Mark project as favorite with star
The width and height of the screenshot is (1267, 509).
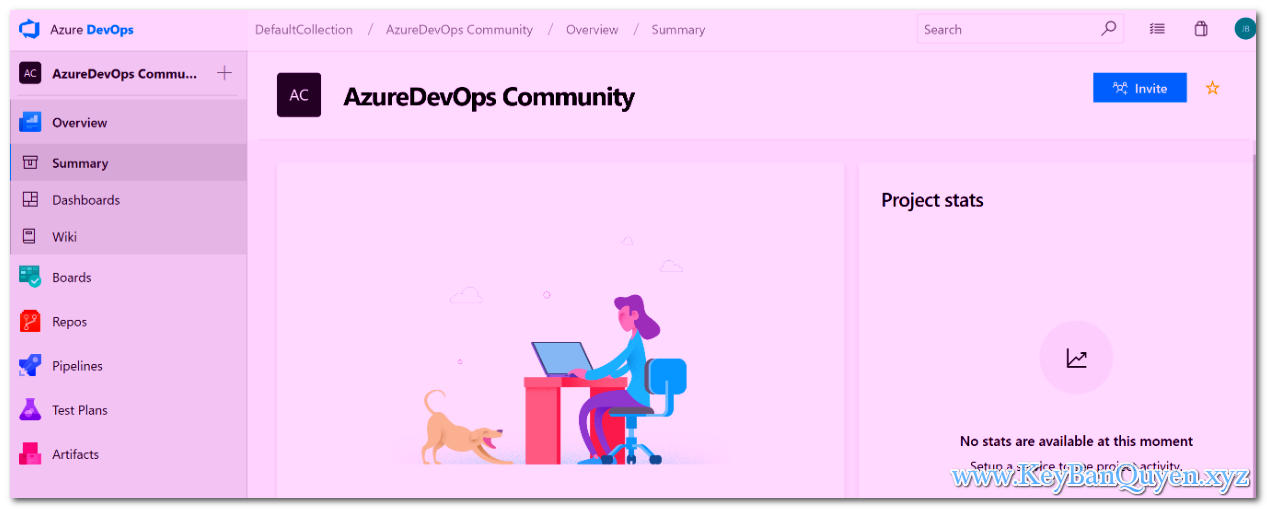(x=1213, y=88)
